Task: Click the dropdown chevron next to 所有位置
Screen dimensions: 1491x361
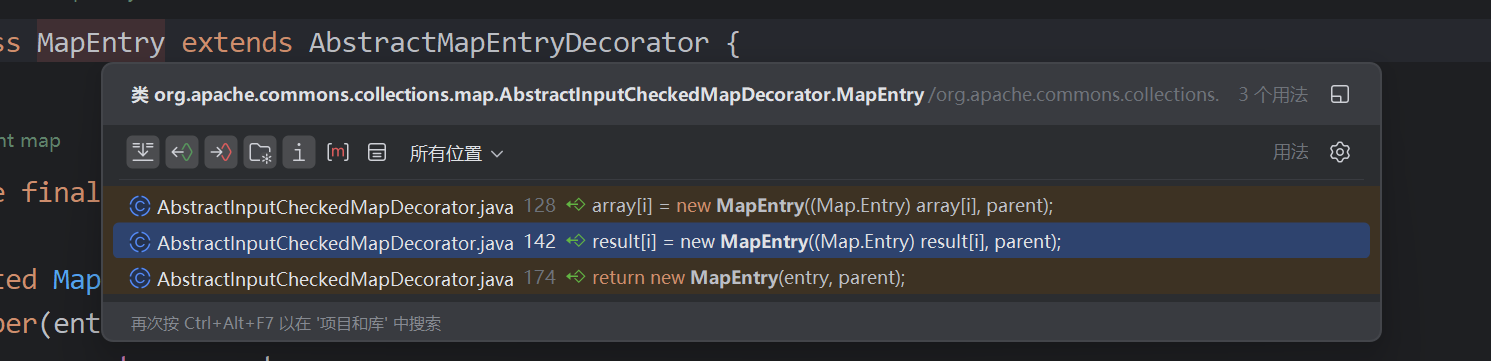Action: (x=497, y=154)
